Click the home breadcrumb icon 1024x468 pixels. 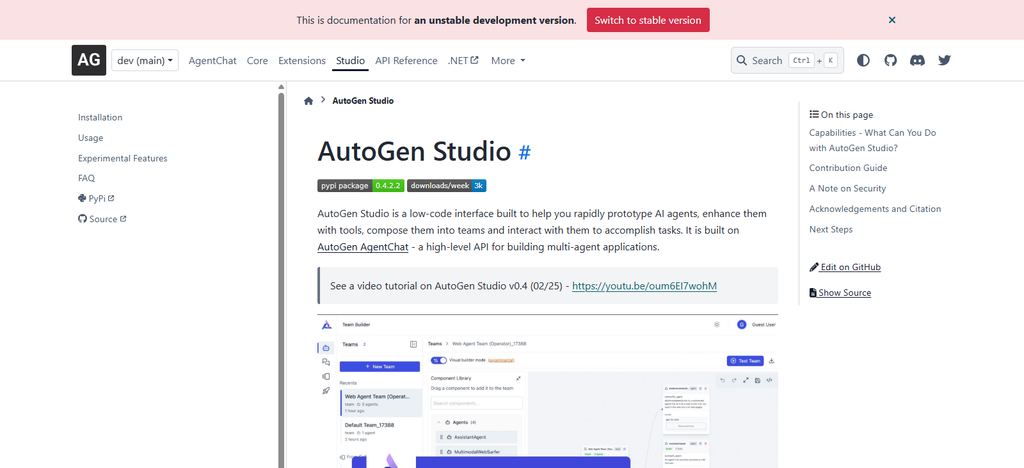coord(308,101)
